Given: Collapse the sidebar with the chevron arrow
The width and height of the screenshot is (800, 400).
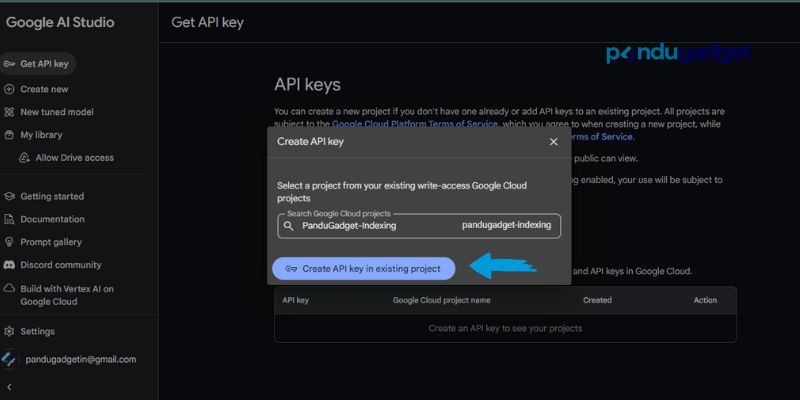Looking at the screenshot, I should click(9, 386).
